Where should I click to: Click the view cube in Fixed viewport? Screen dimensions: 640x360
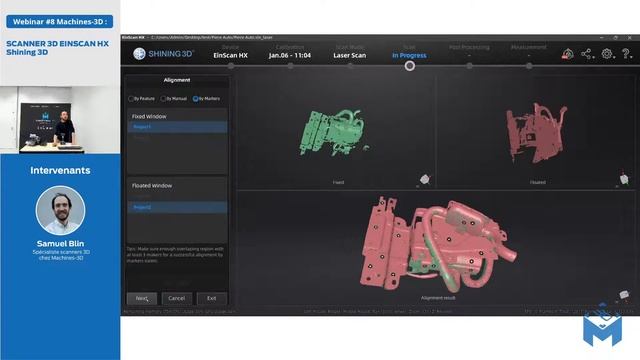[425, 179]
